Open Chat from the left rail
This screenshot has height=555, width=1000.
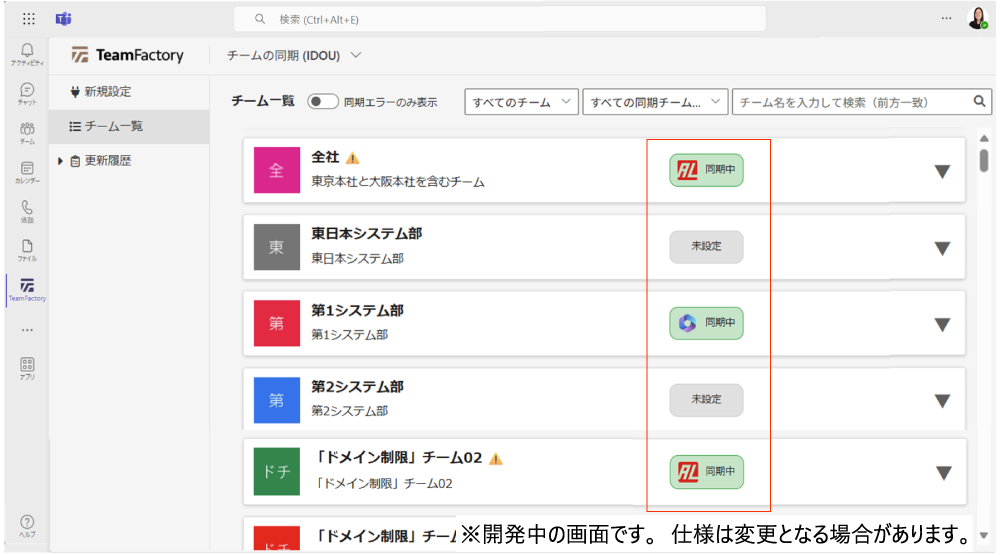(27, 92)
